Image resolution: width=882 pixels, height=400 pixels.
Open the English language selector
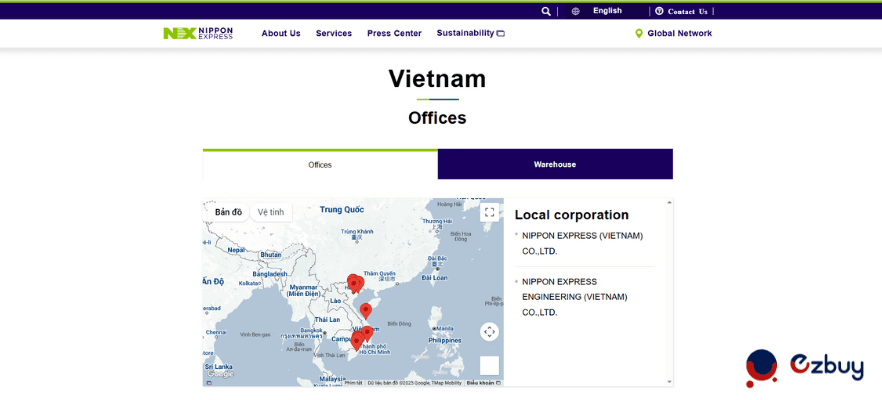pos(607,11)
